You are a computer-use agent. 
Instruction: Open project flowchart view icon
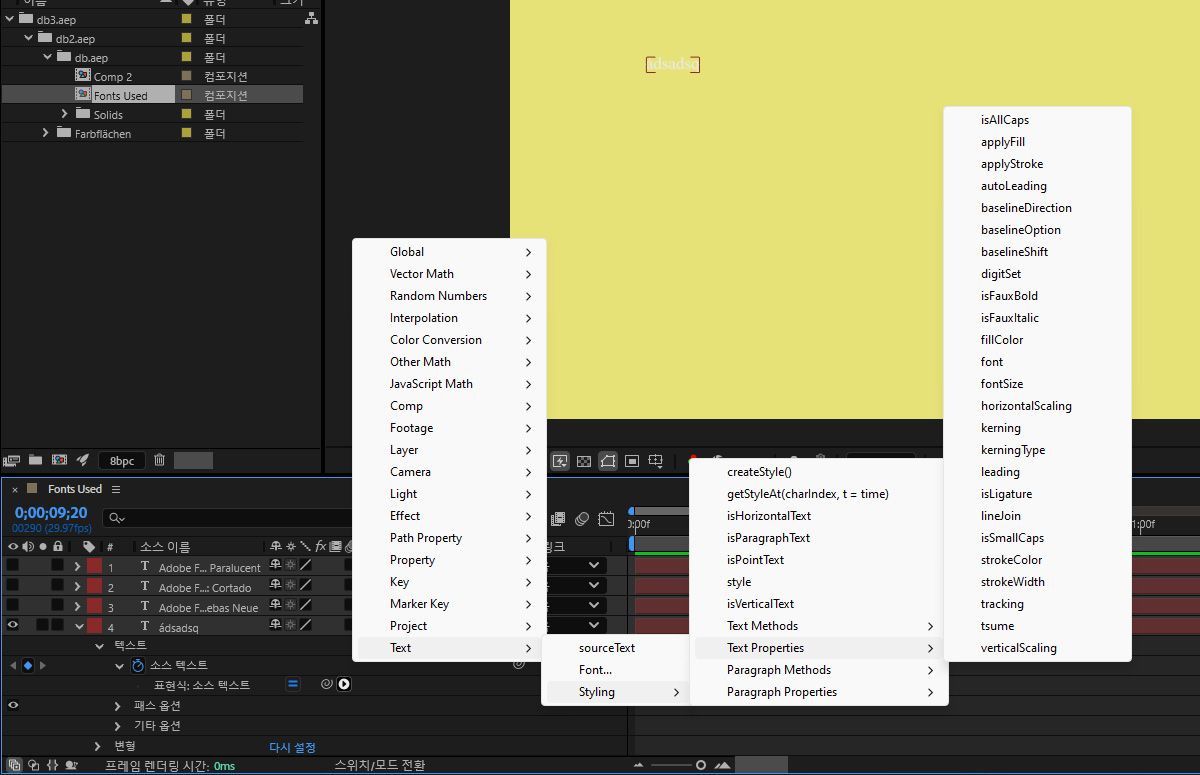click(312, 18)
